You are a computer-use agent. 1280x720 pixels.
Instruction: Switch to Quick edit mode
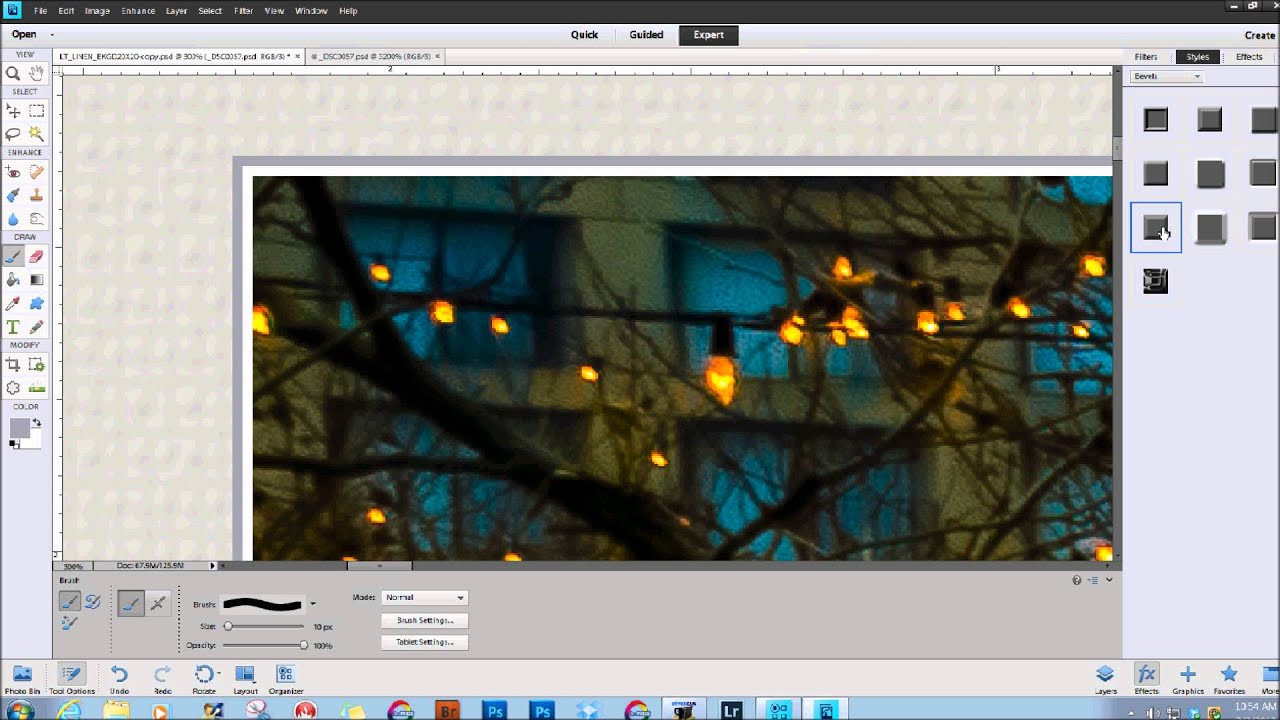point(584,35)
